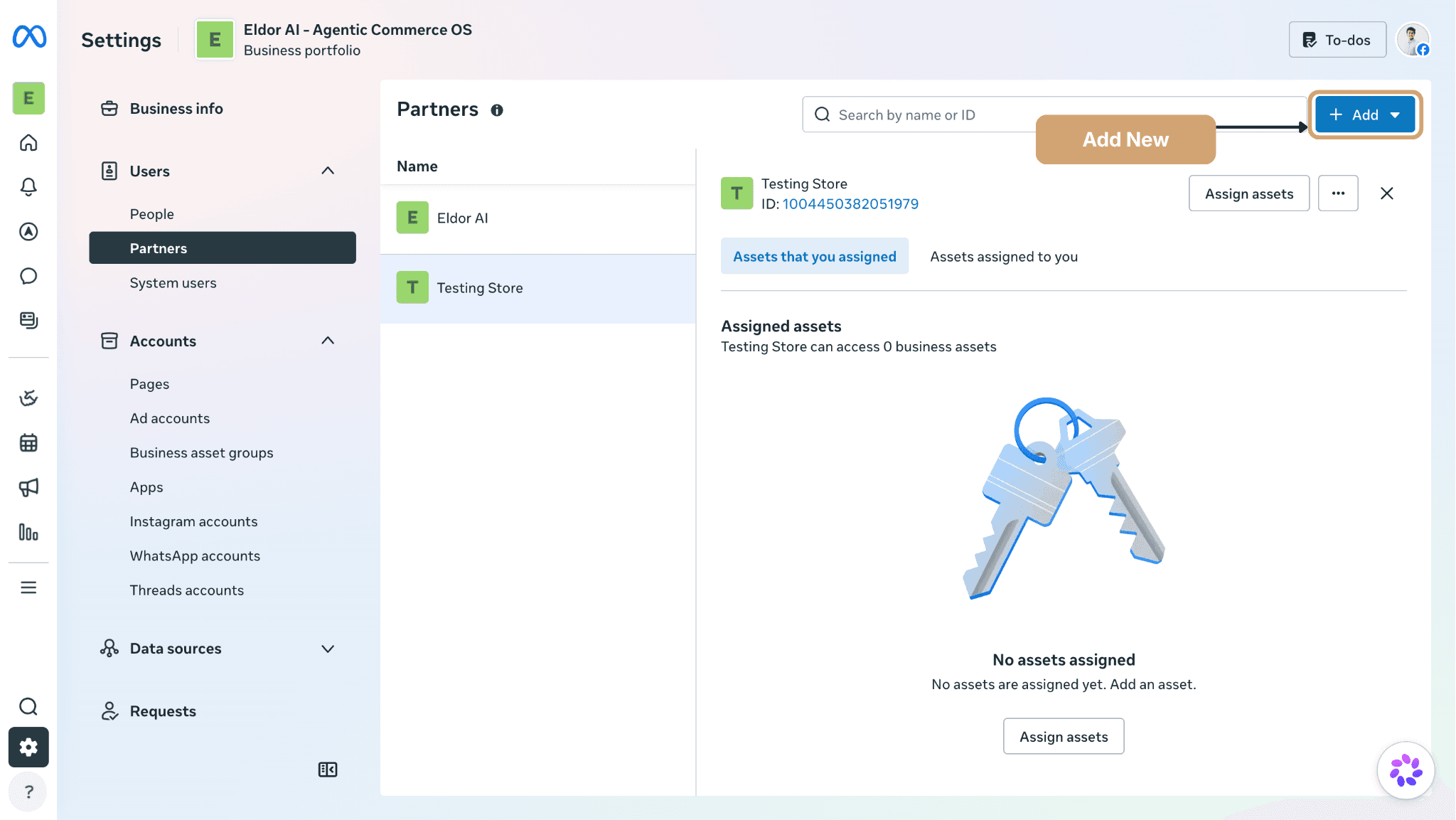
Task: Open People under Users
Action: (151, 214)
